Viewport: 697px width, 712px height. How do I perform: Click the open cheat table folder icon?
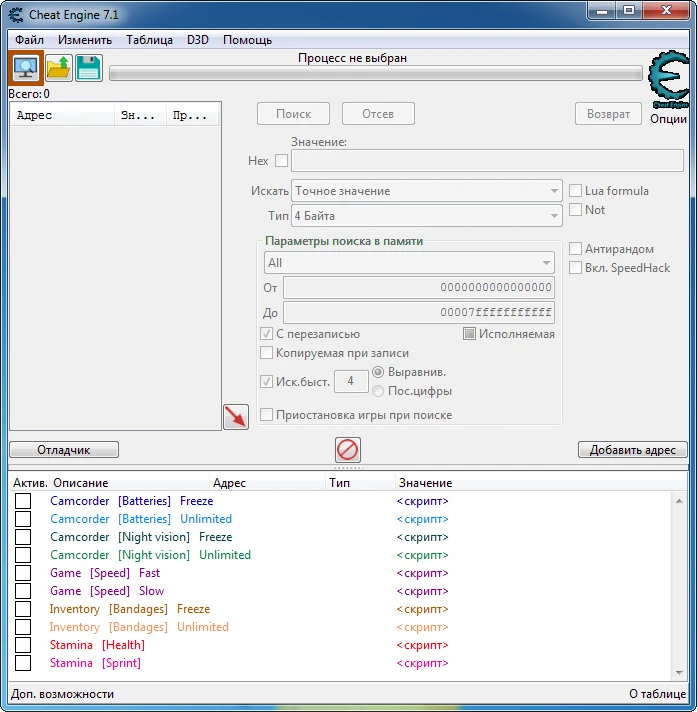59,68
